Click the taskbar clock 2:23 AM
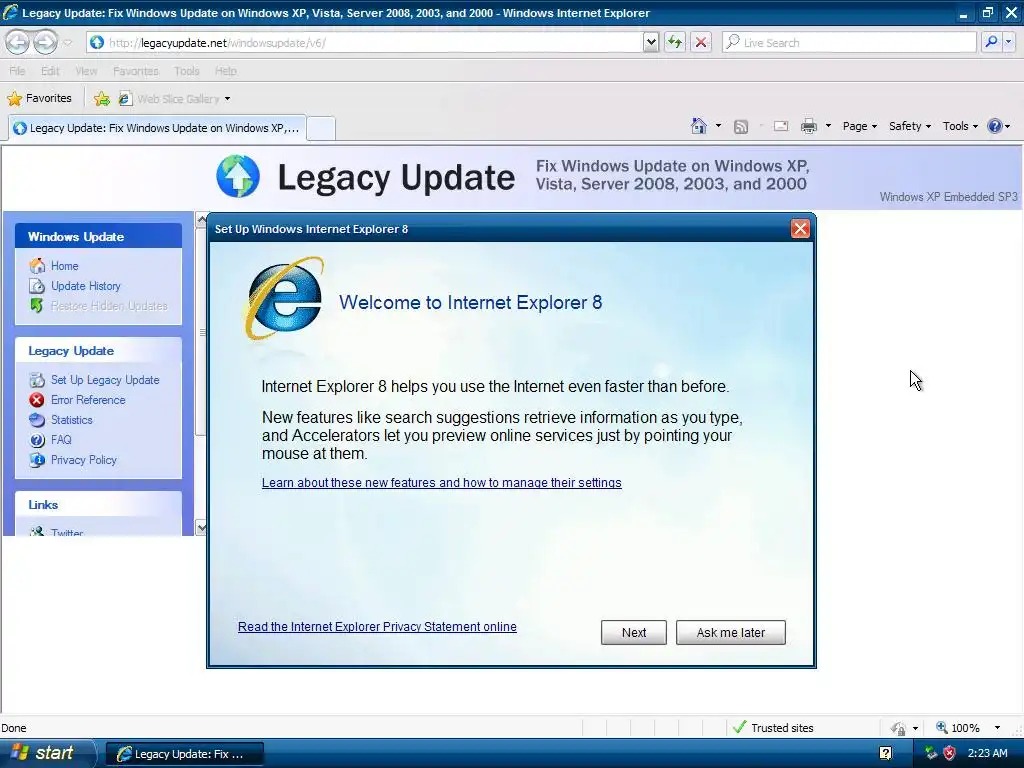Viewport: 1024px width, 768px height. tap(987, 753)
